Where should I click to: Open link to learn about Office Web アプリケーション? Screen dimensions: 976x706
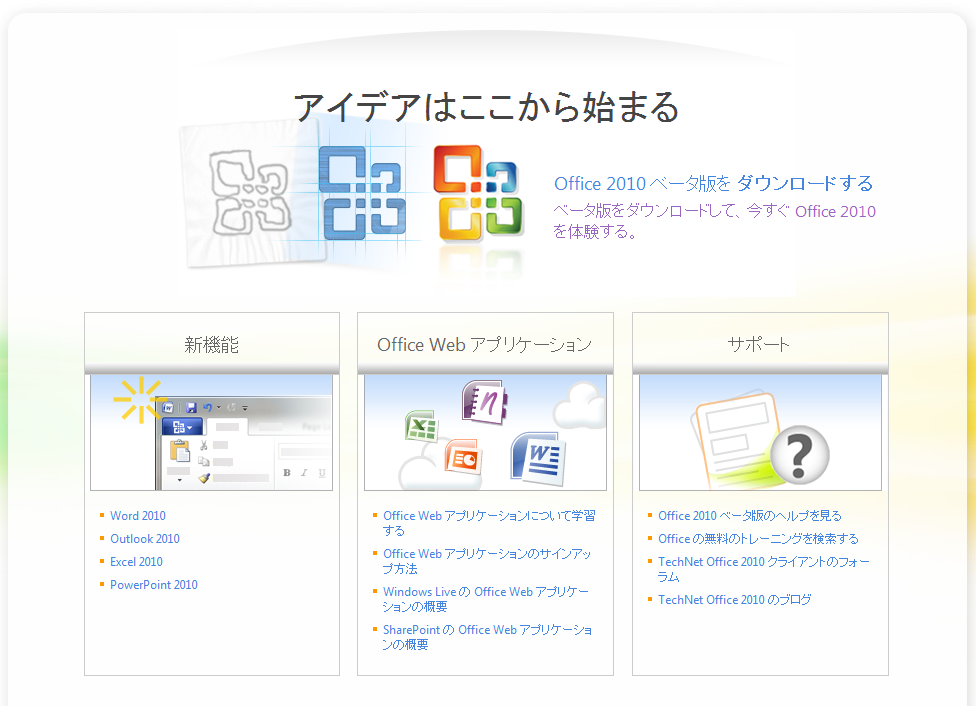tap(489, 523)
